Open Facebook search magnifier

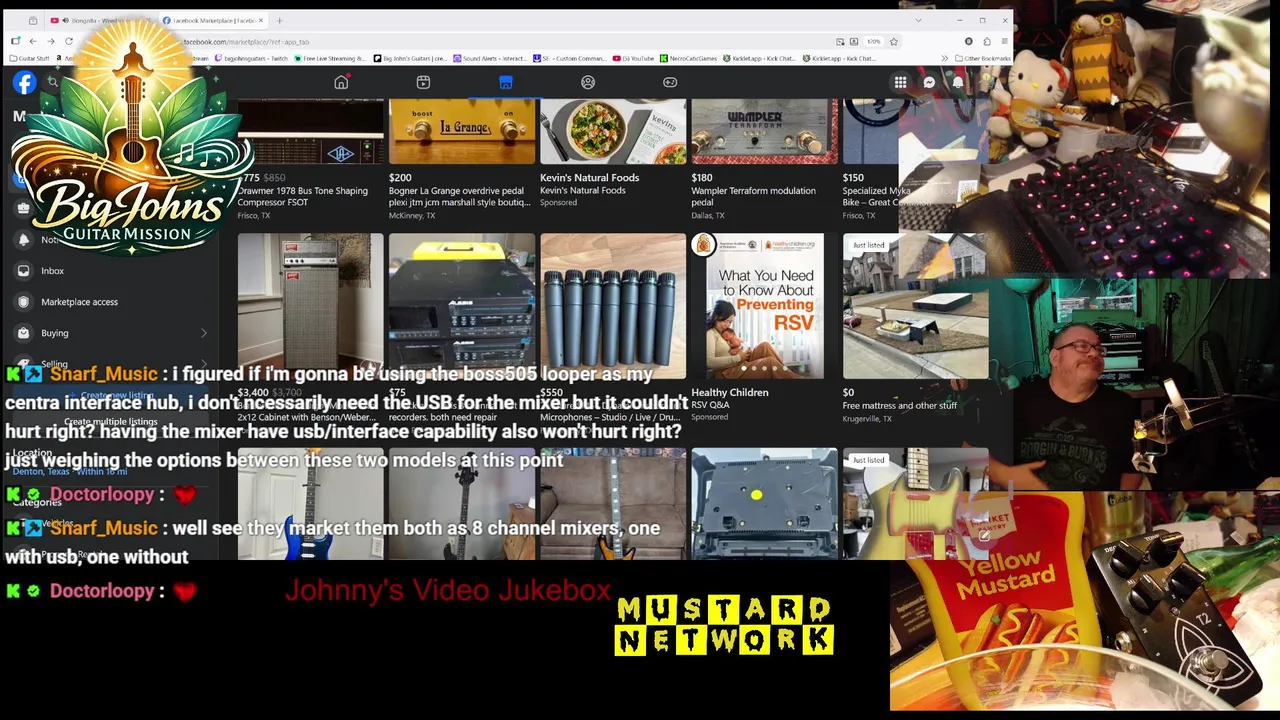pos(53,83)
